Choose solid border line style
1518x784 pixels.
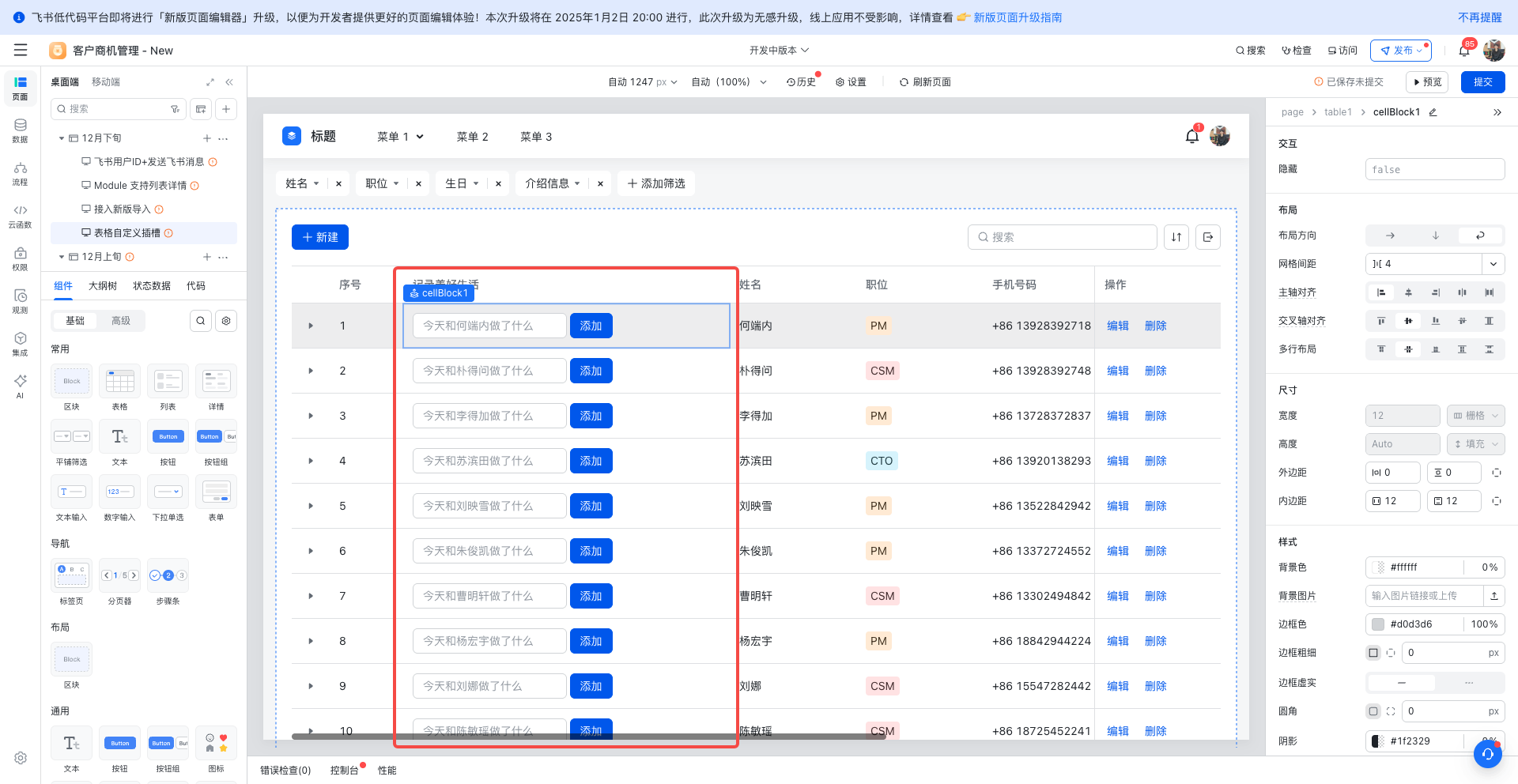pos(1402,683)
